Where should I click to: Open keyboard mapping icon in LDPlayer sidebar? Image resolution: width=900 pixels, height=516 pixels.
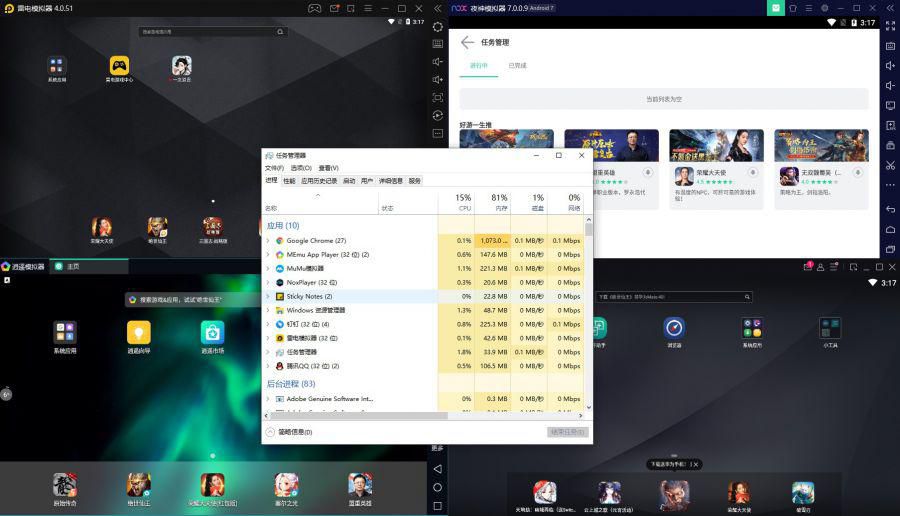[x=437, y=44]
